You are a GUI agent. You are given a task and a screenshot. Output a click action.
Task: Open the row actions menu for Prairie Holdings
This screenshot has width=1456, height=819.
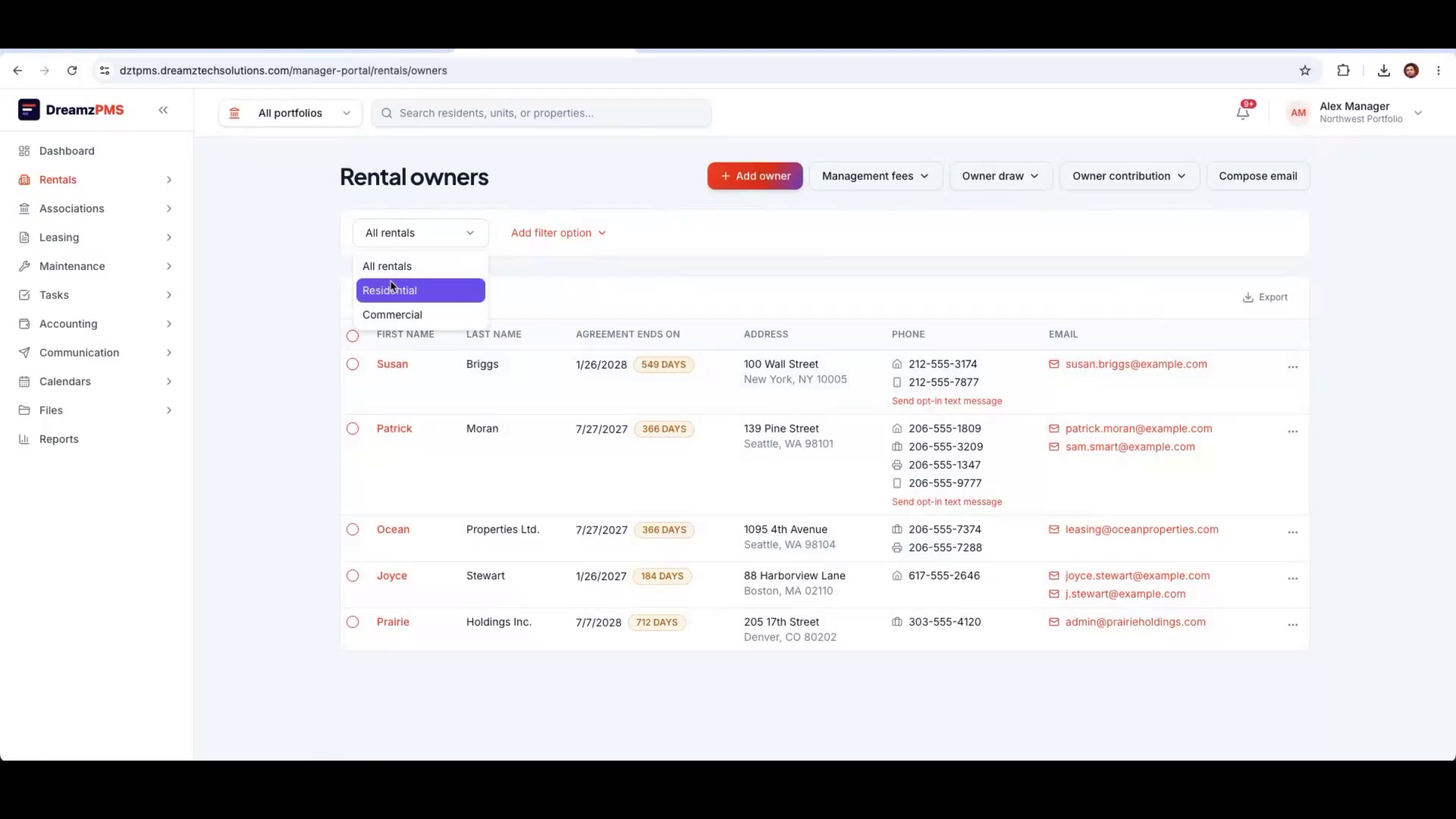1293,625
